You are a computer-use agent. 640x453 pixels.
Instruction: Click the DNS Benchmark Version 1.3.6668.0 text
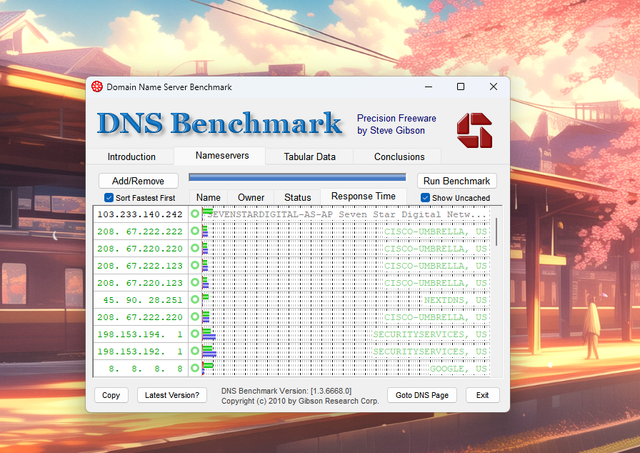click(x=286, y=391)
